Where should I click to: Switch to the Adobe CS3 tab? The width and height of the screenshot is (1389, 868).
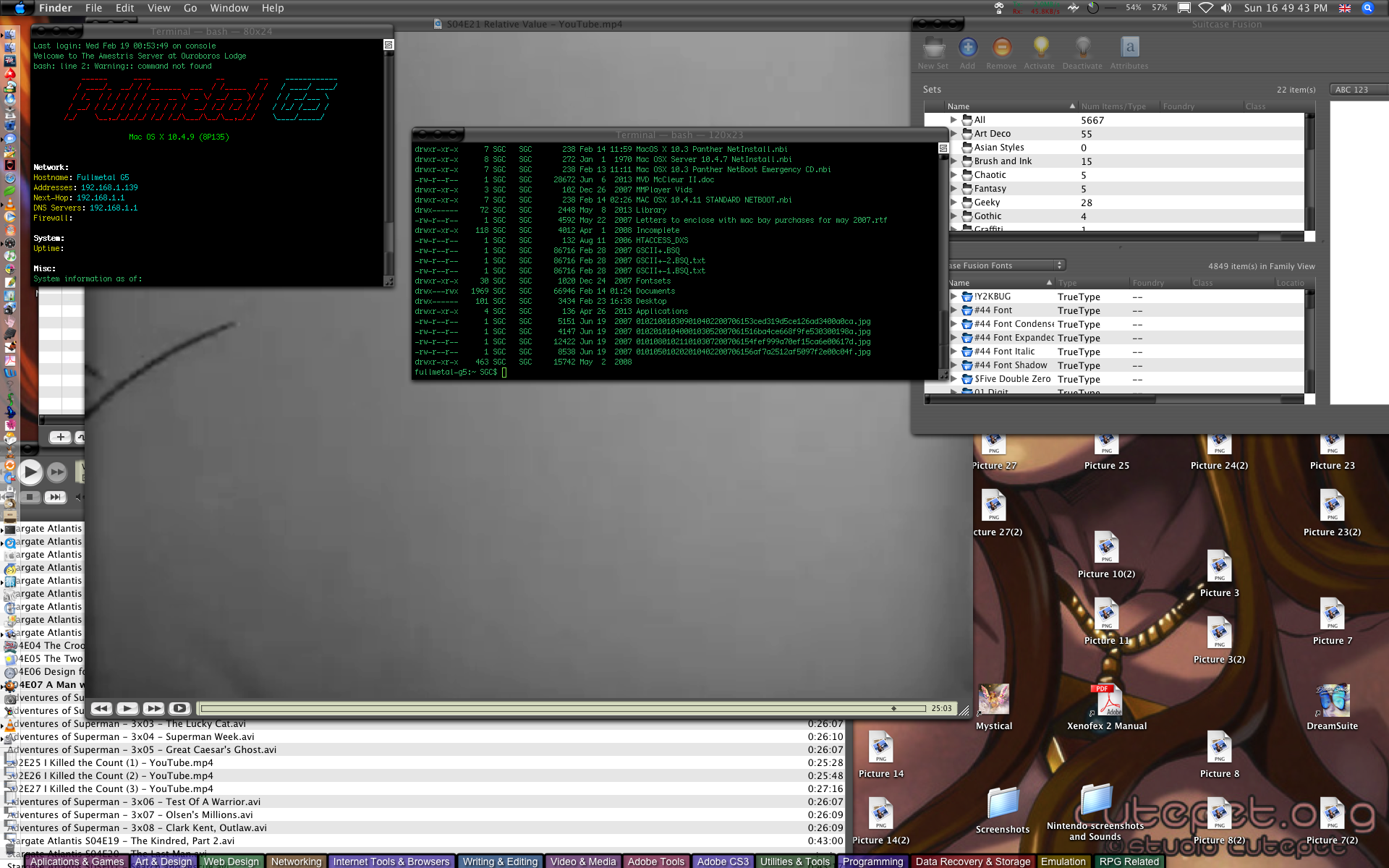(x=723, y=861)
